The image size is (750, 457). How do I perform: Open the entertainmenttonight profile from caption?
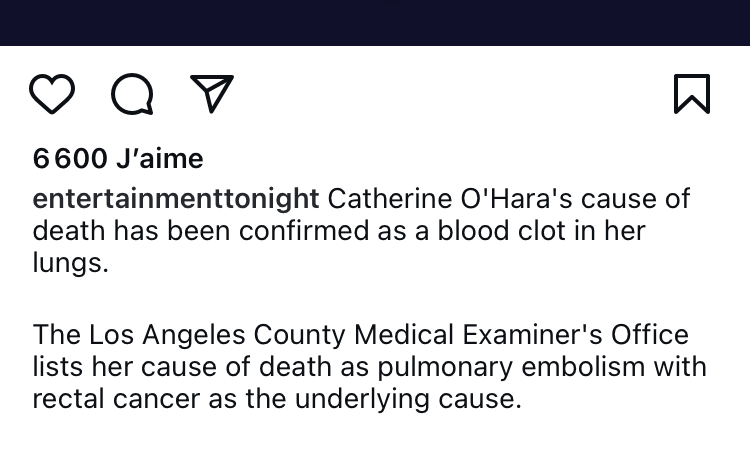pyautogui.click(x=176, y=198)
